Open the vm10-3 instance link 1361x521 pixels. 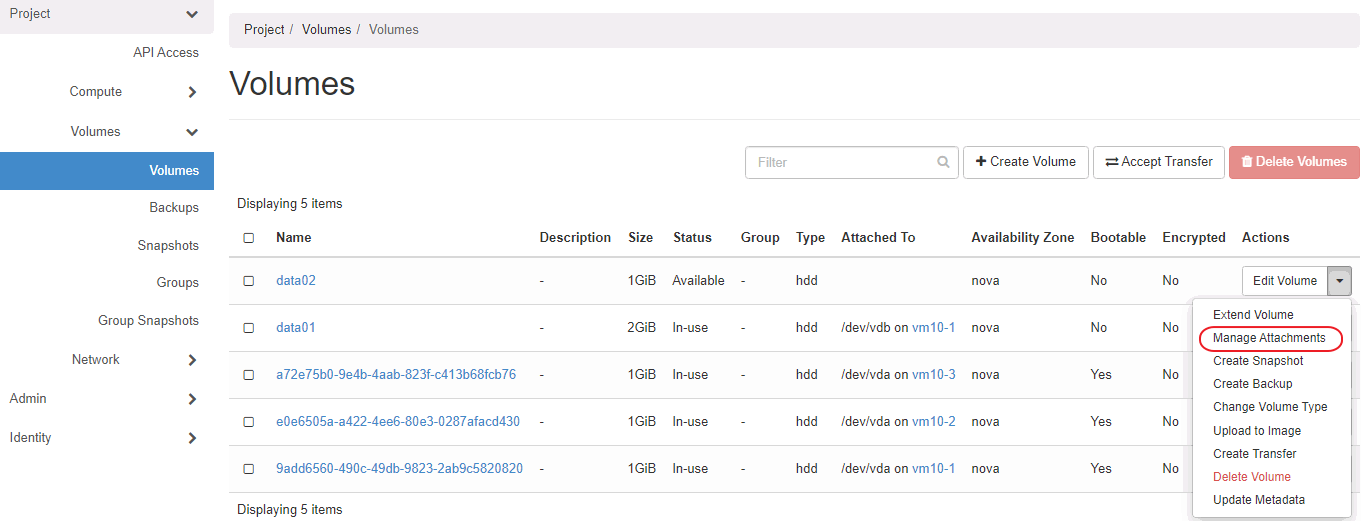tap(933, 375)
